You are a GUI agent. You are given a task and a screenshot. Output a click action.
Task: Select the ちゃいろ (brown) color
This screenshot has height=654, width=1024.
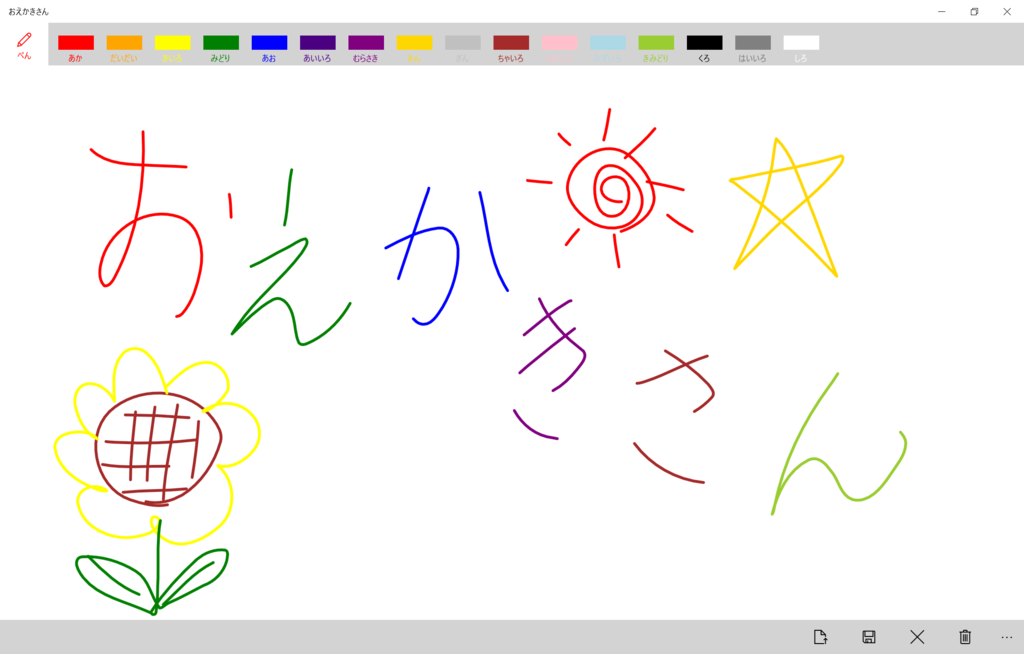point(511,44)
